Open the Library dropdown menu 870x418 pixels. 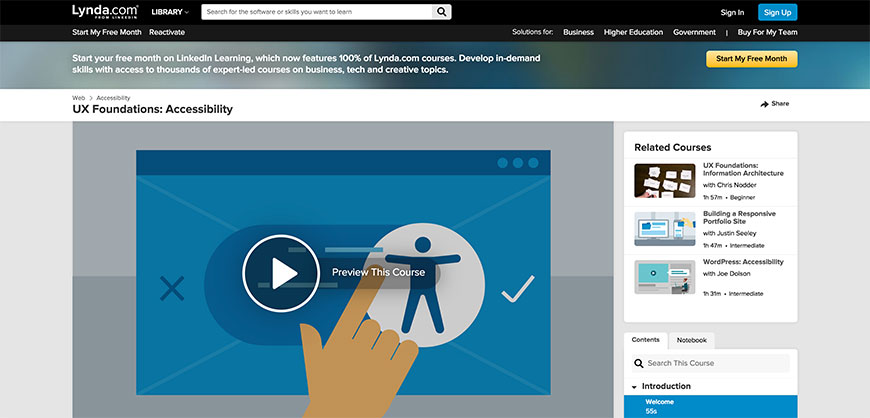(x=170, y=12)
